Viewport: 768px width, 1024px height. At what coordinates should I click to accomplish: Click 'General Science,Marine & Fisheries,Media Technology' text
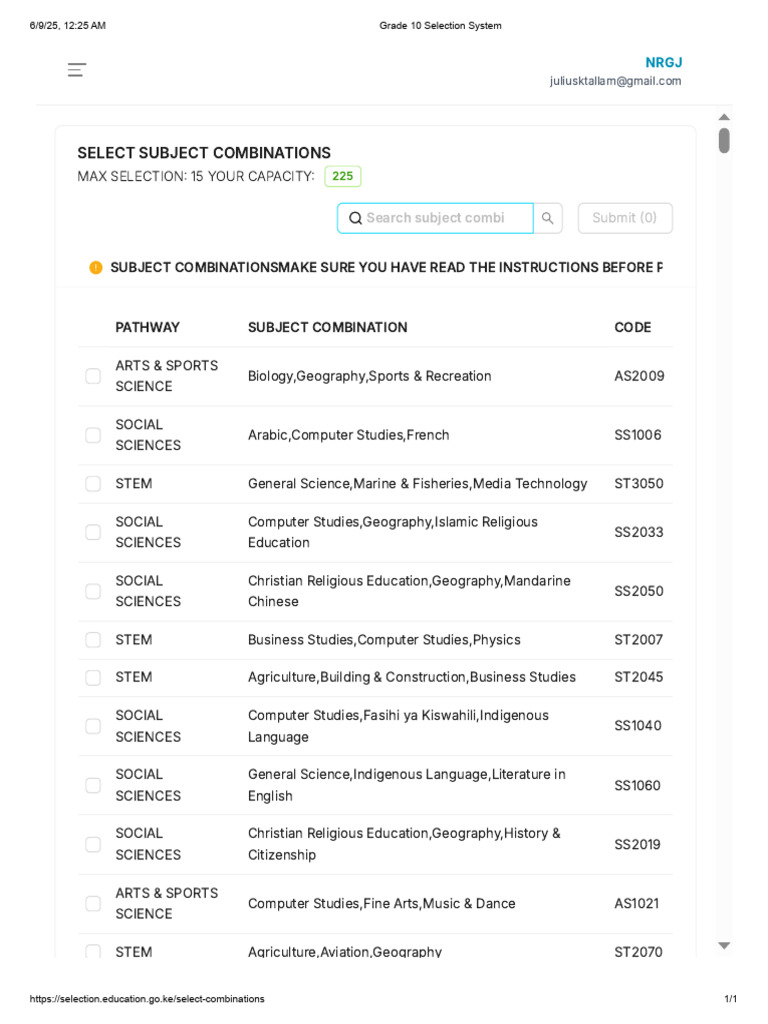point(418,483)
